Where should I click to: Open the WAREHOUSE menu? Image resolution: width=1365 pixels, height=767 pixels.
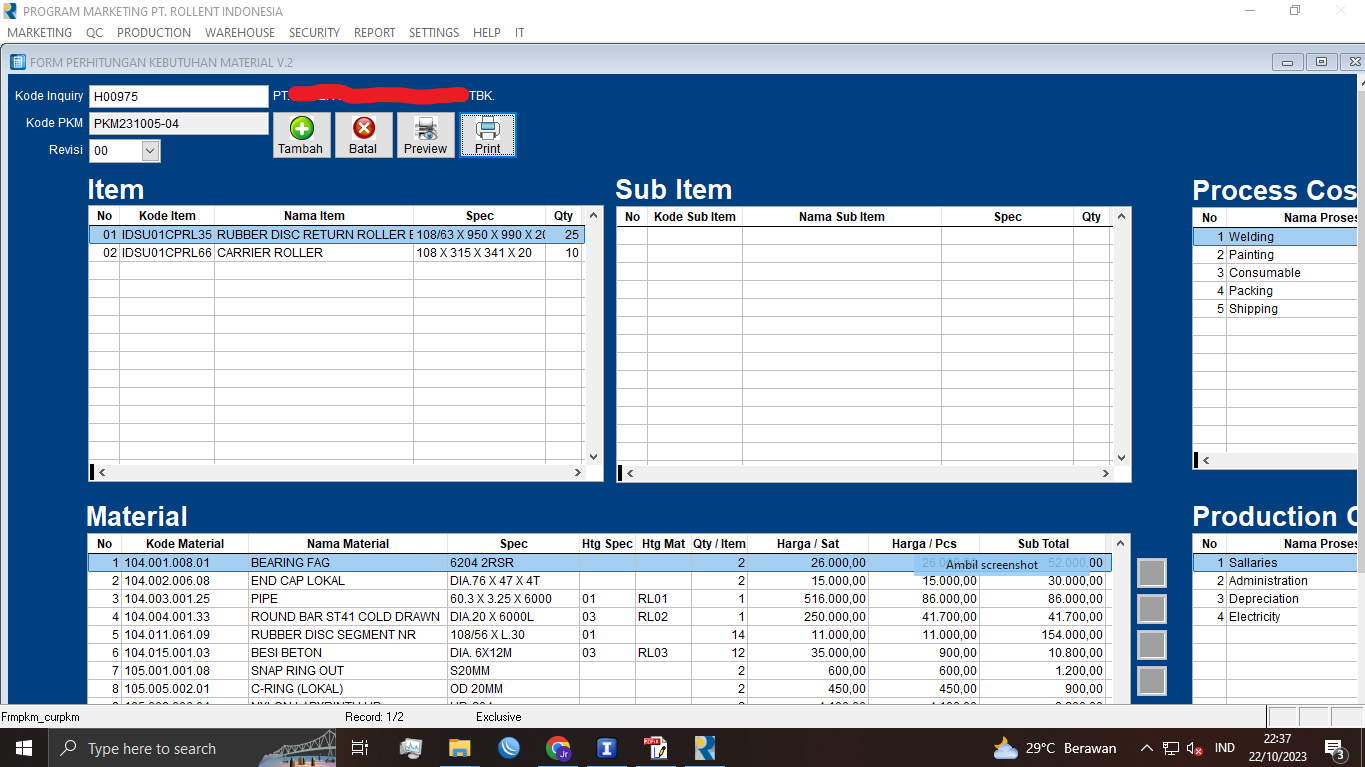(x=240, y=33)
